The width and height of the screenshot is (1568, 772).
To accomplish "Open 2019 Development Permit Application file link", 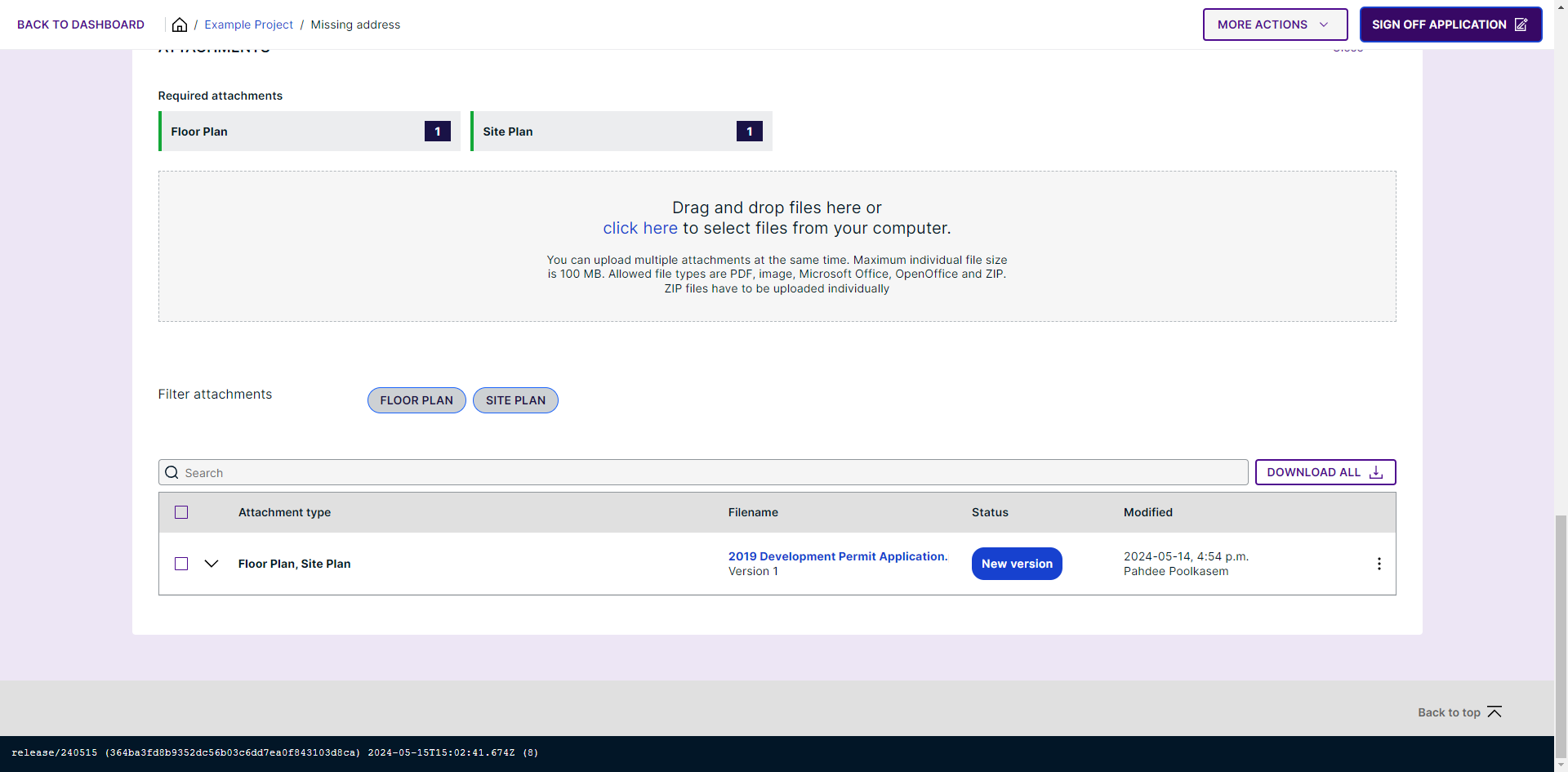I will [838, 556].
